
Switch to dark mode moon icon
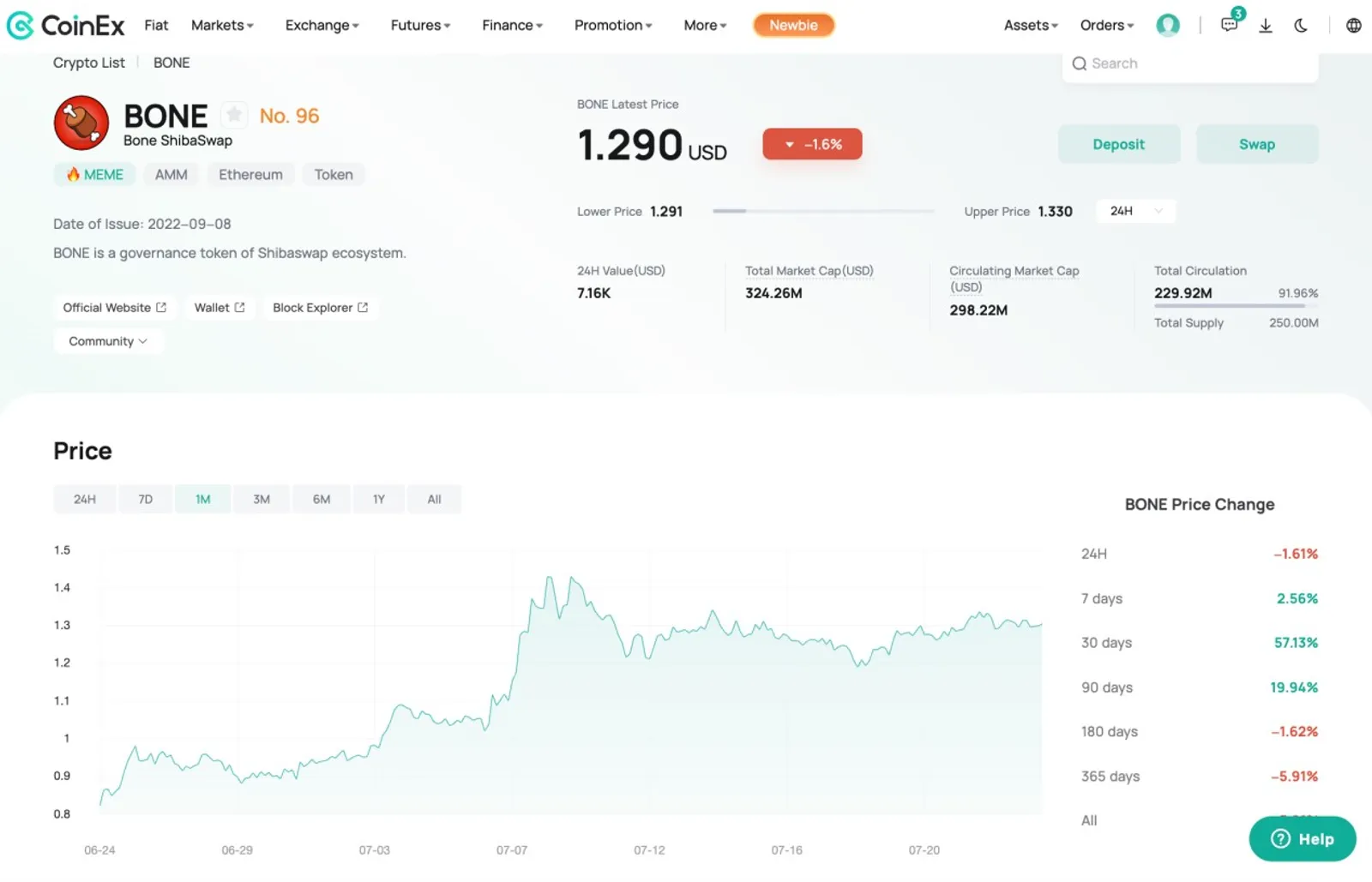tap(1301, 26)
